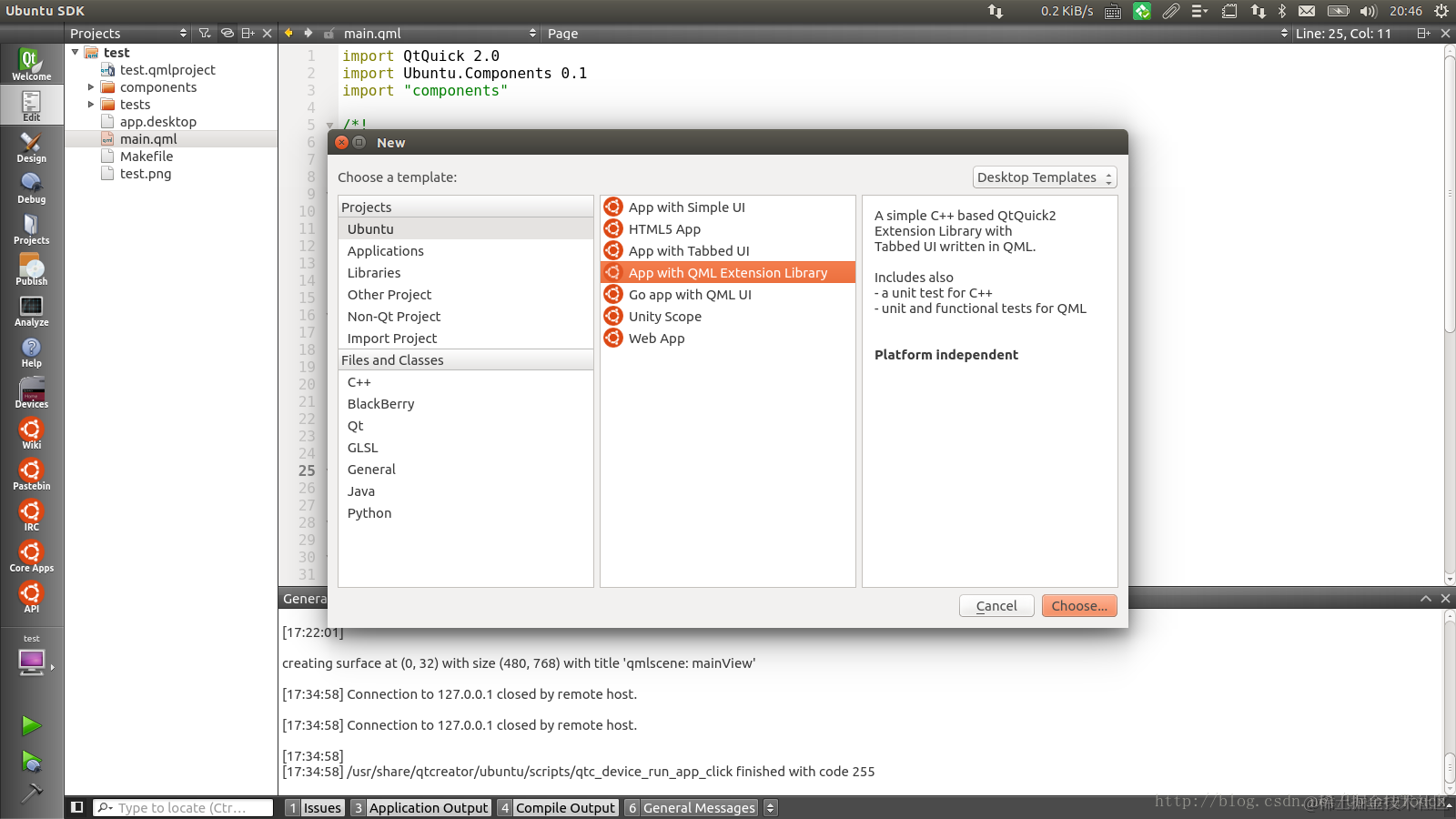Open the Desktop Templates combo box
The height and width of the screenshot is (819, 1456).
(x=1045, y=177)
